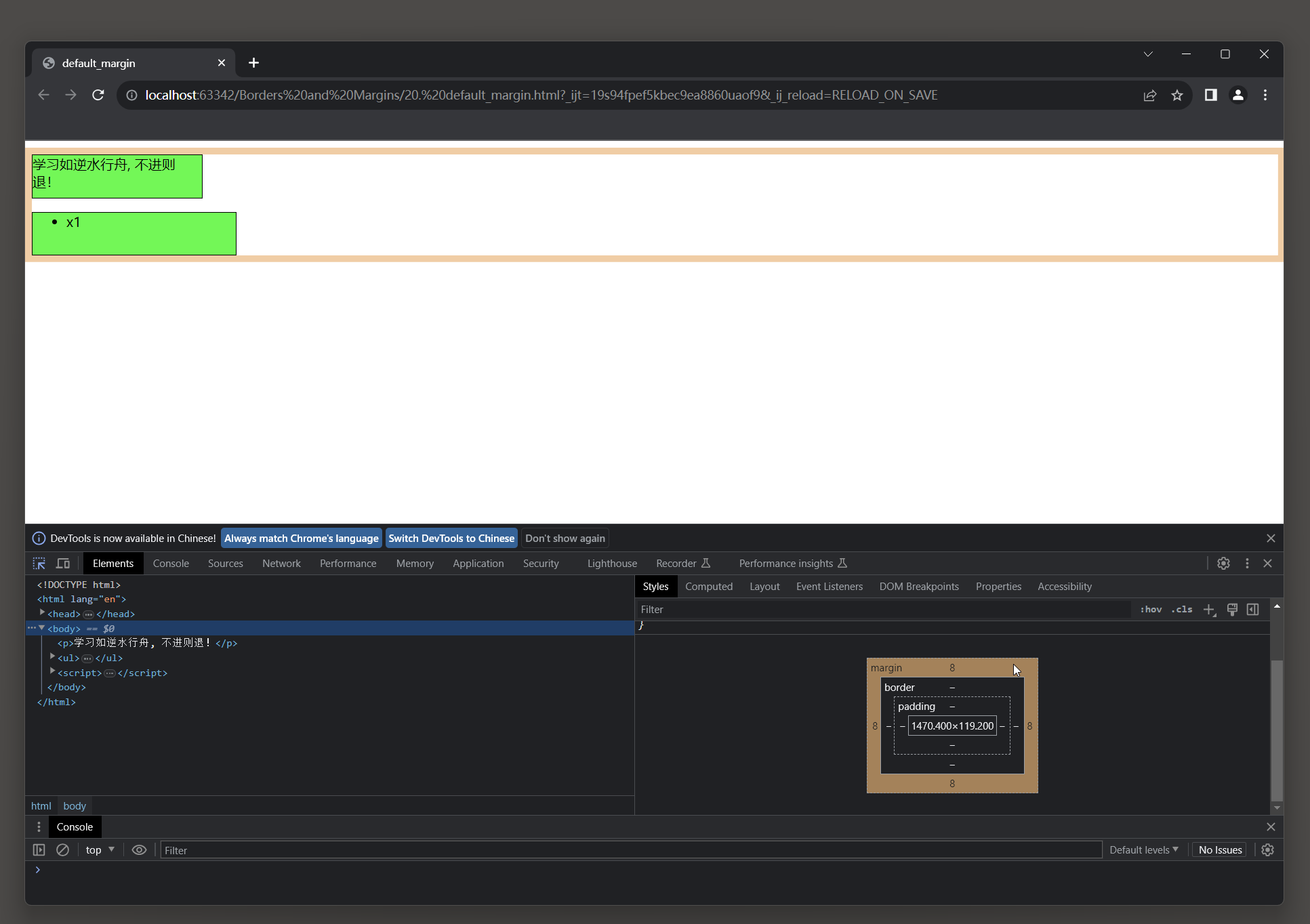Viewport: 1310px width, 924px height.
Task: Close the DevTools panel
Action: pyautogui.click(x=1268, y=564)
